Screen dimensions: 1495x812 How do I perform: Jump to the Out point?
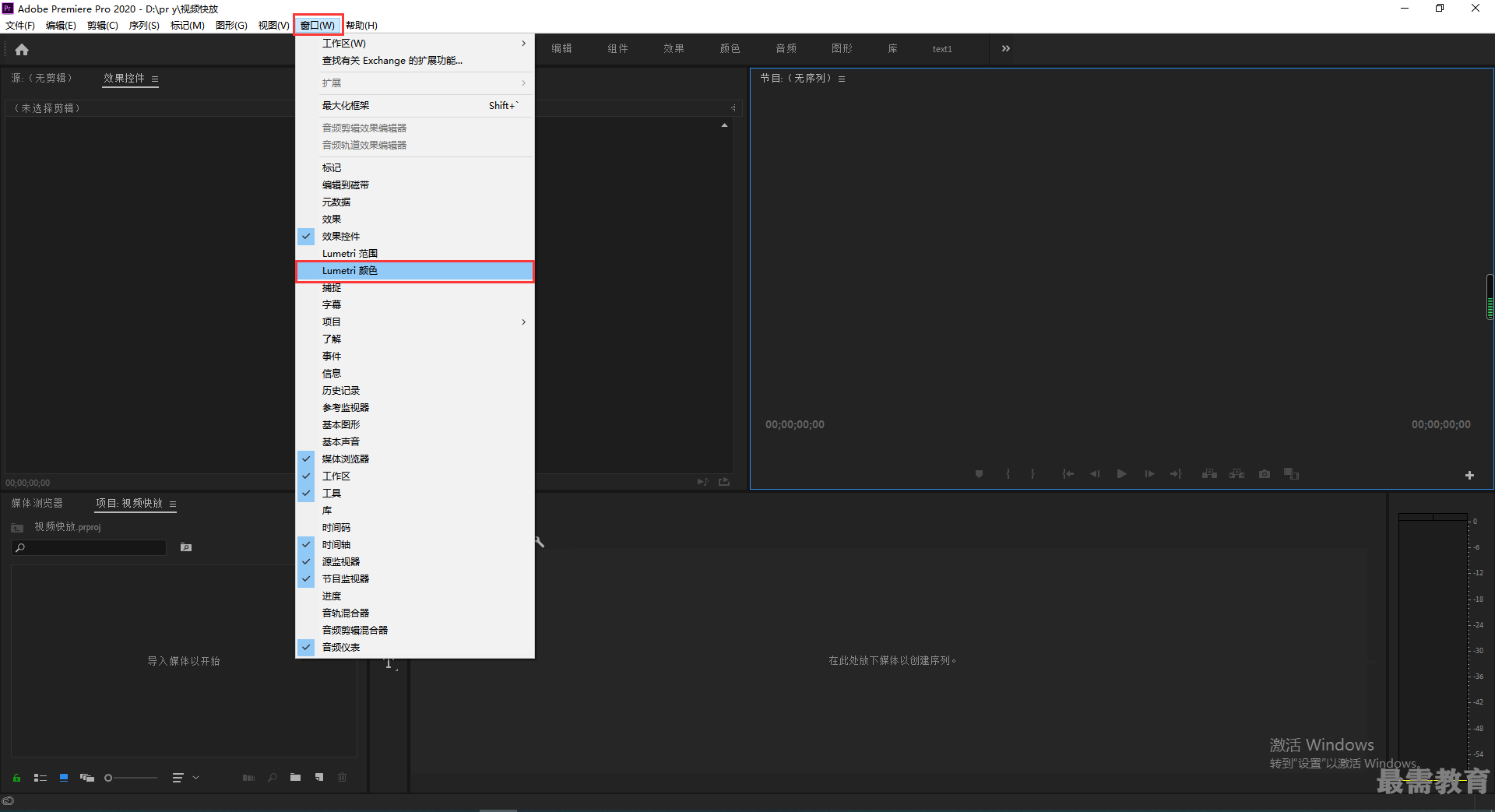[1176, 473]
